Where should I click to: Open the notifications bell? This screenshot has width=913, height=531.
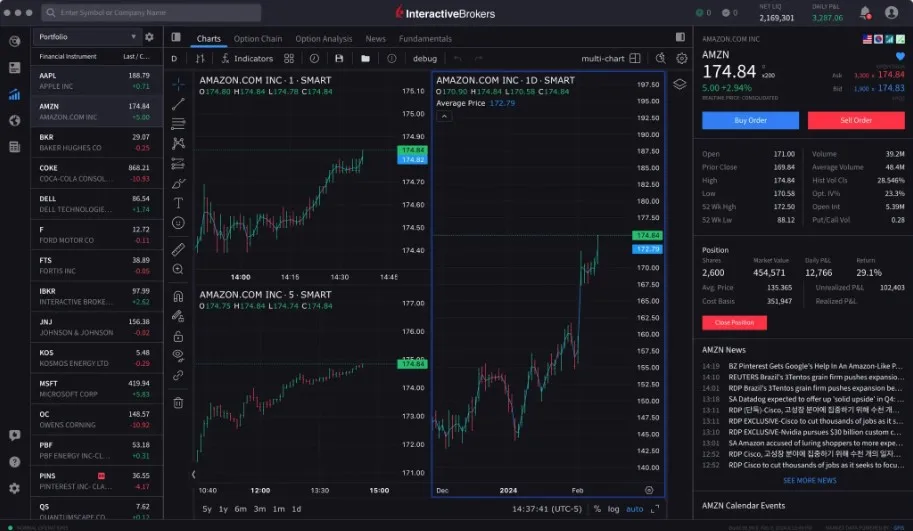[x=865, y=13]
